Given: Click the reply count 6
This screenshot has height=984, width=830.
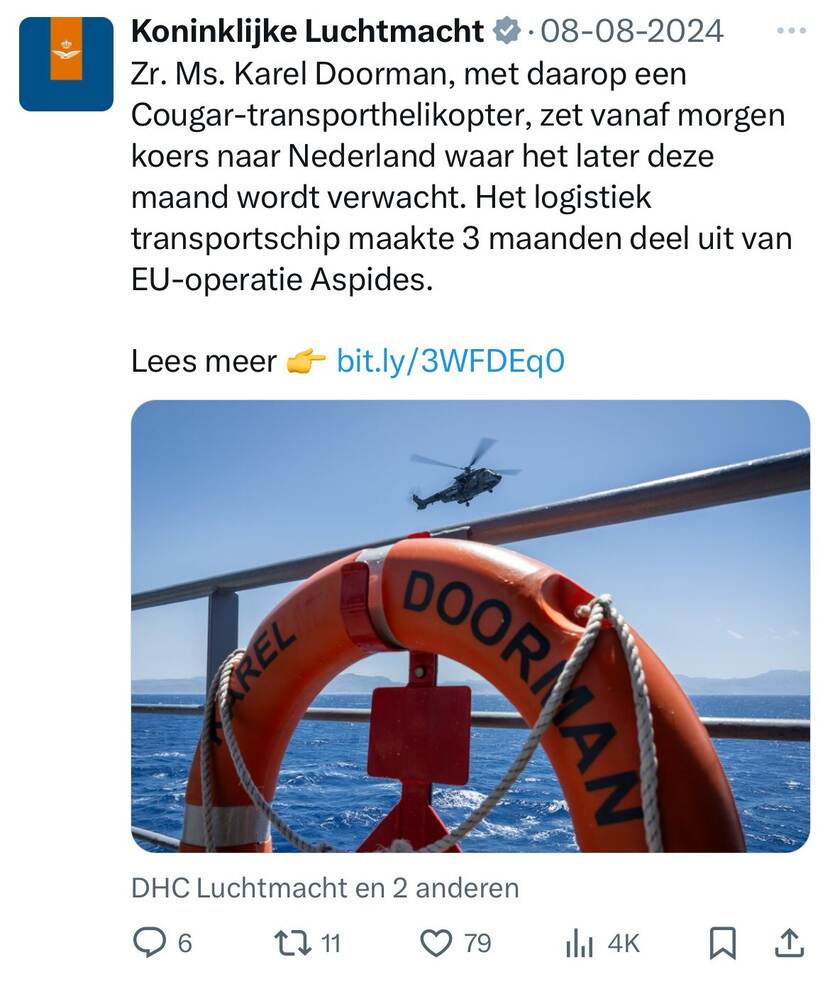Looking at the screenshot, I should pos(184,943).
